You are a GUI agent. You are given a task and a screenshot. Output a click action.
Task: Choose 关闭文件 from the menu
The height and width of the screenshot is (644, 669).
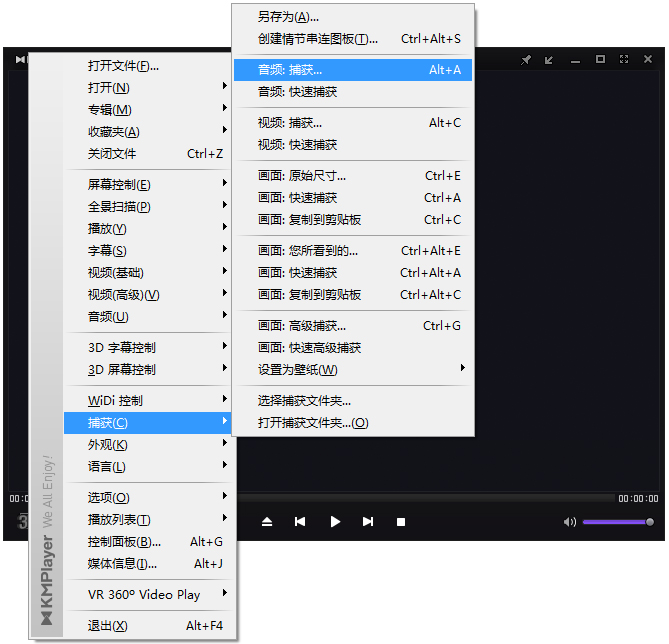[148, 154]
